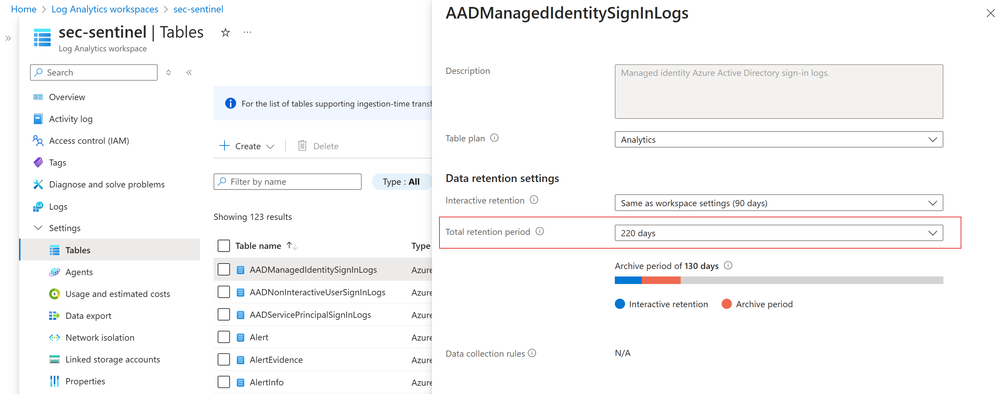This screenshot has width=999, height=394.
Task: Open the ellipsis more options beside Tables title
Action: [247, 33]
